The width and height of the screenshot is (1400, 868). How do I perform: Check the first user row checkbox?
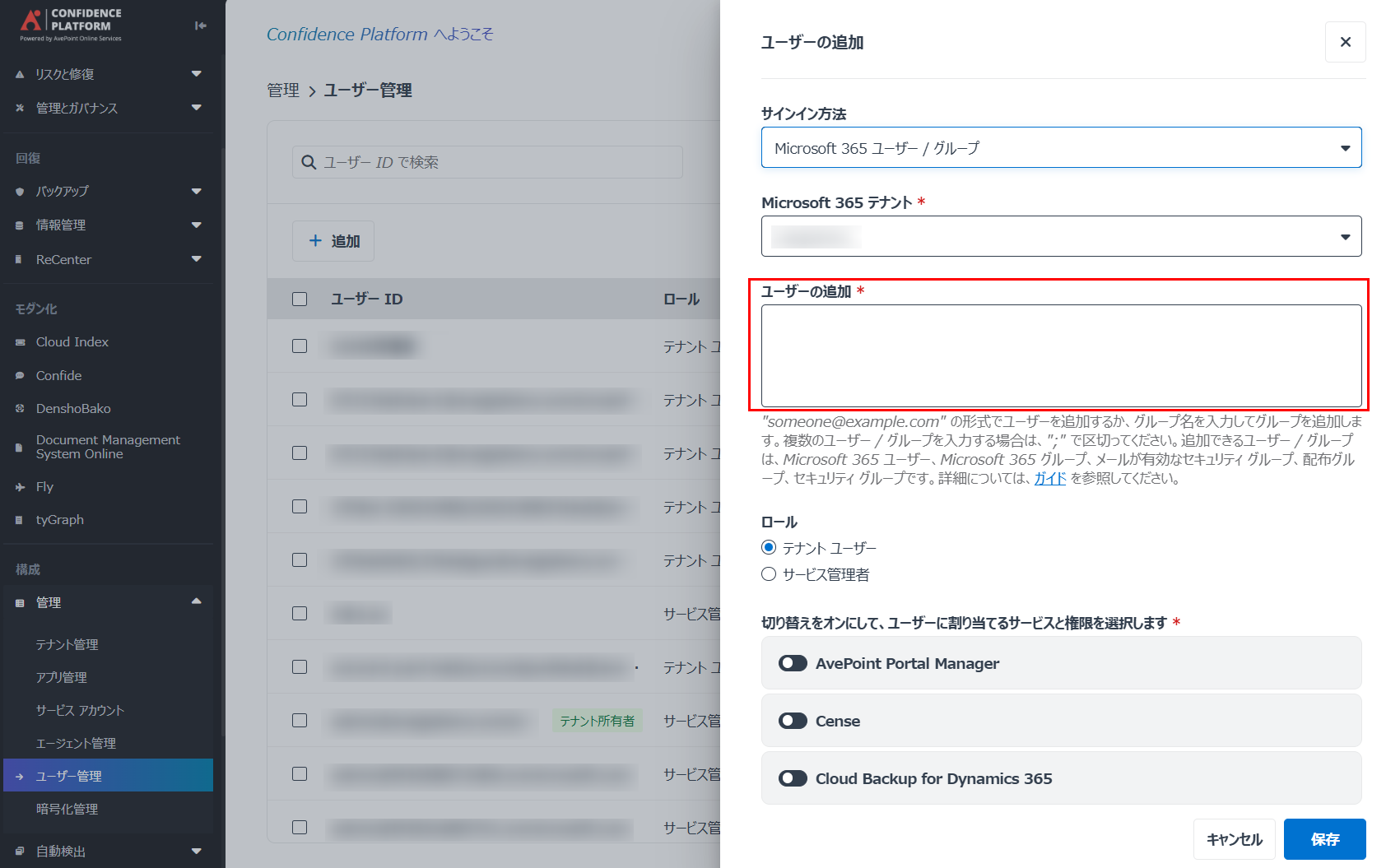click(300, 346)
